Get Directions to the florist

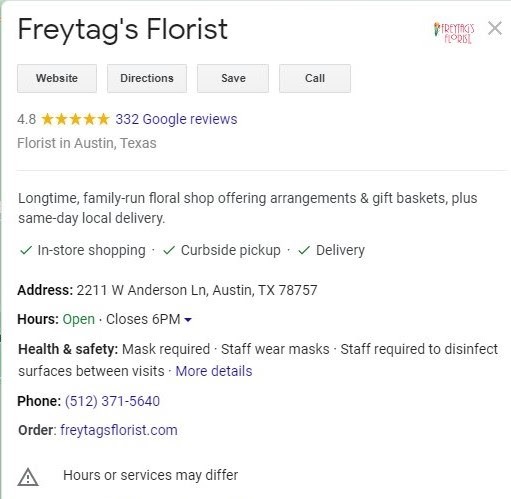(x=147, y=78)
